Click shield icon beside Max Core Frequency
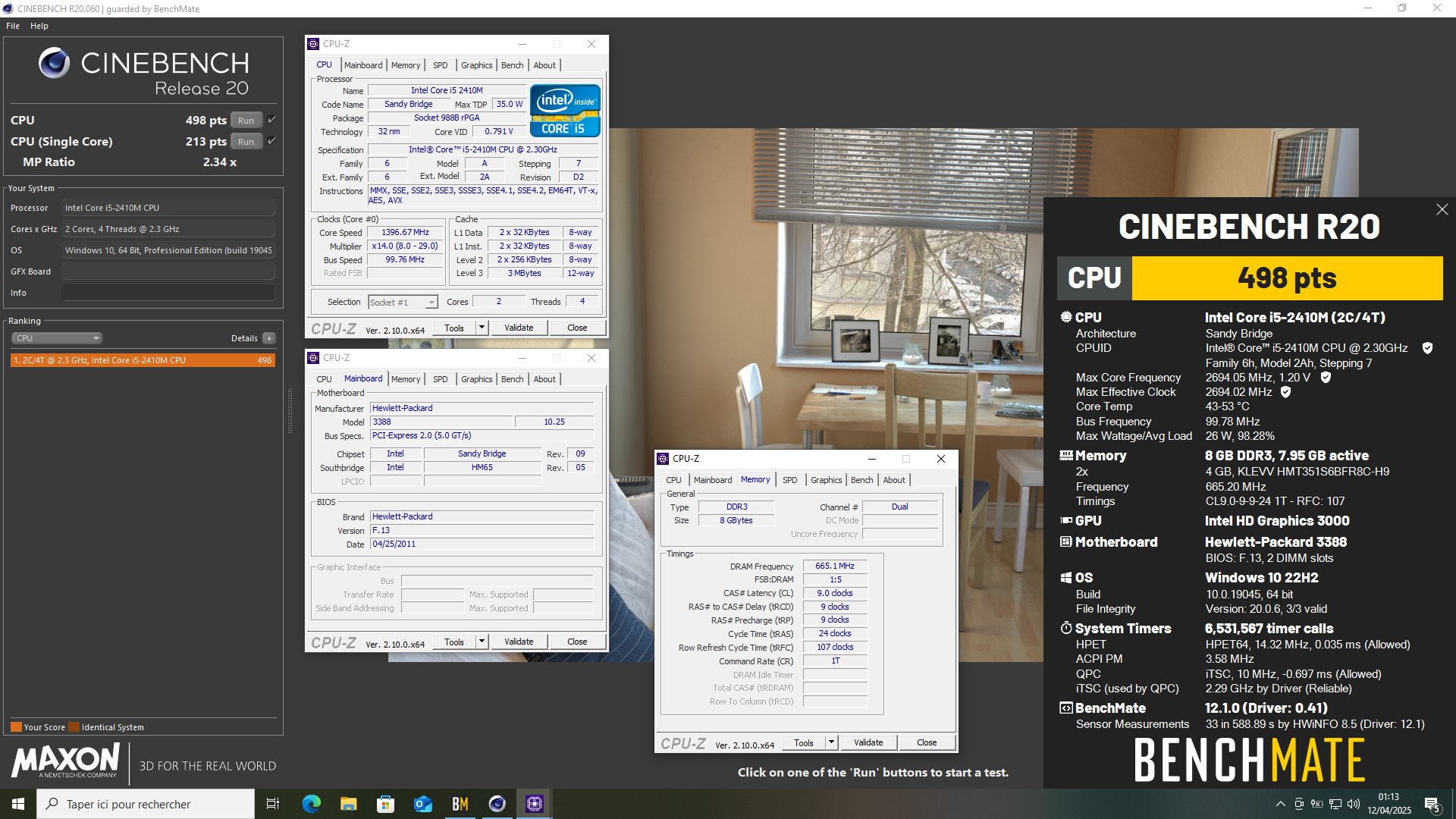Image resolution: width=1456 pixels, height=819 pixels. tap(1326, 378)
